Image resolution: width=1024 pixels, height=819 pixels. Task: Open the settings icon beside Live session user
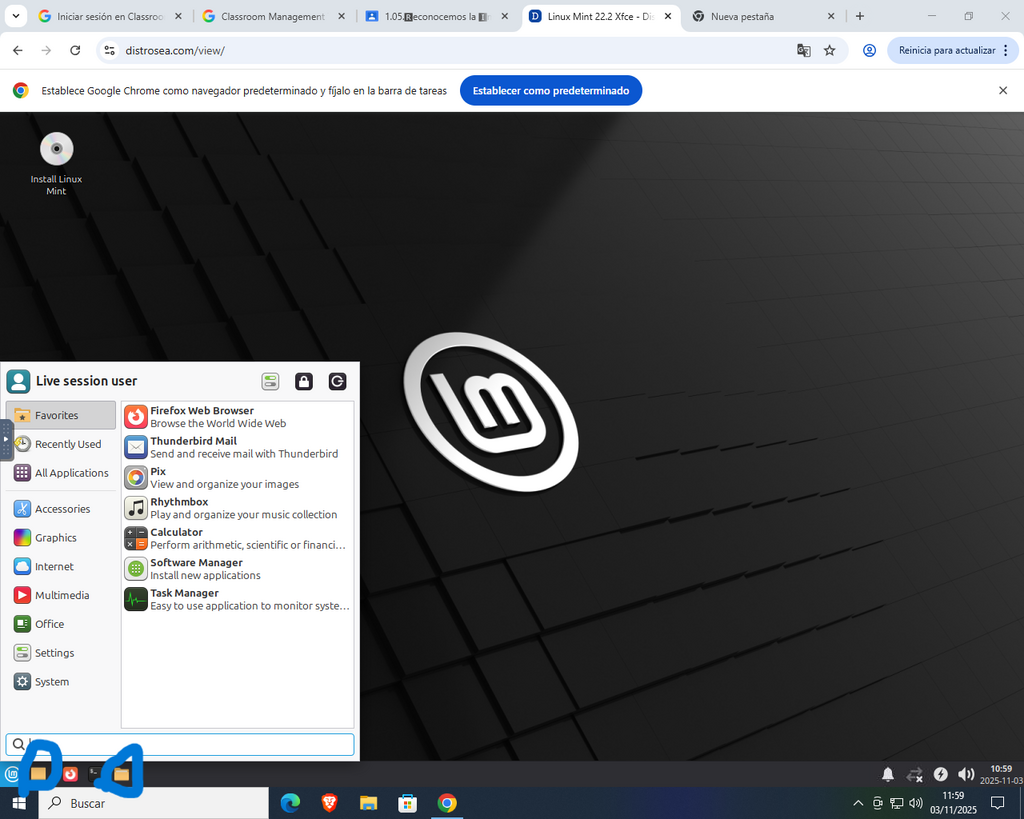pyautogui.click(x=270, y=381)
